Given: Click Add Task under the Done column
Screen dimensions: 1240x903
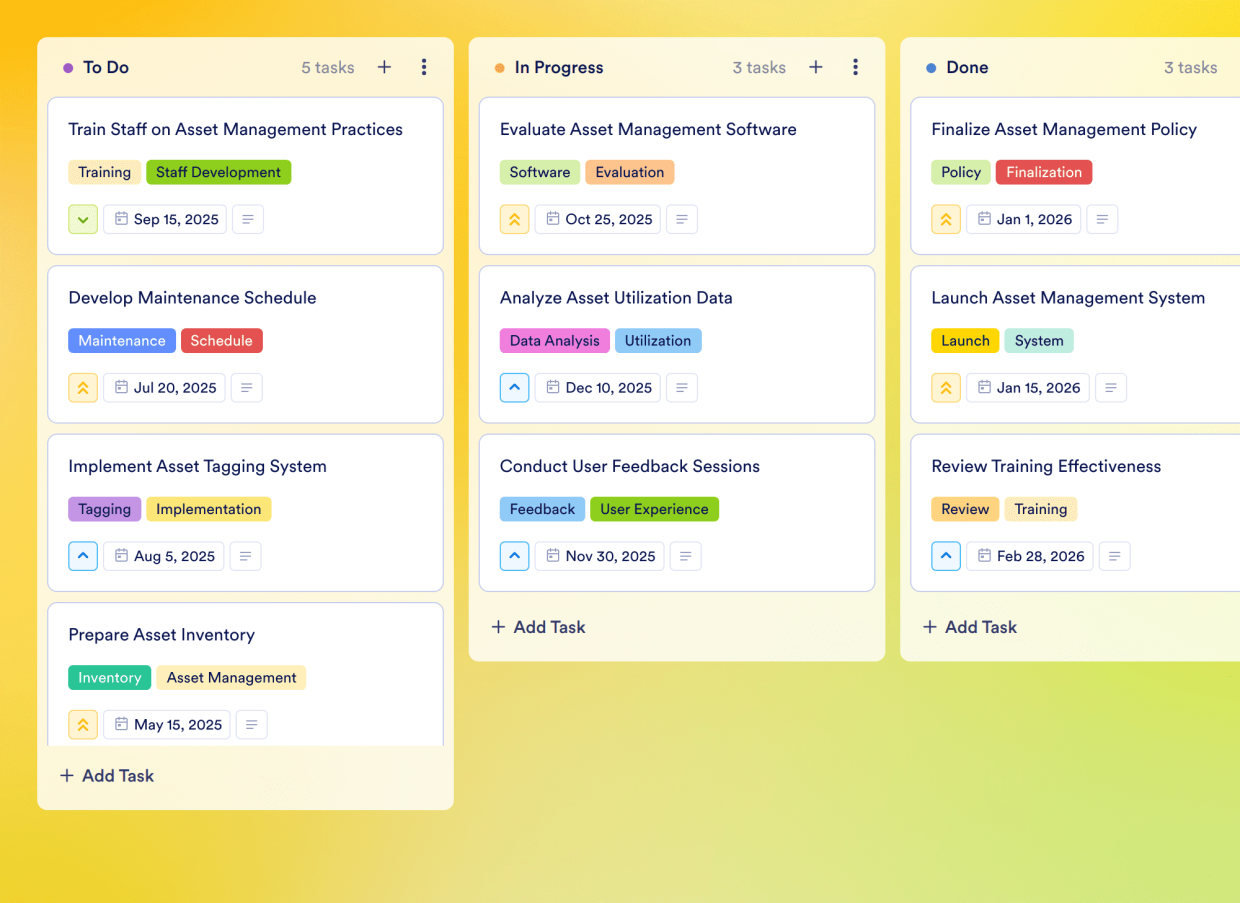Looking at the screenshot, I should click(x=969, y=627).
